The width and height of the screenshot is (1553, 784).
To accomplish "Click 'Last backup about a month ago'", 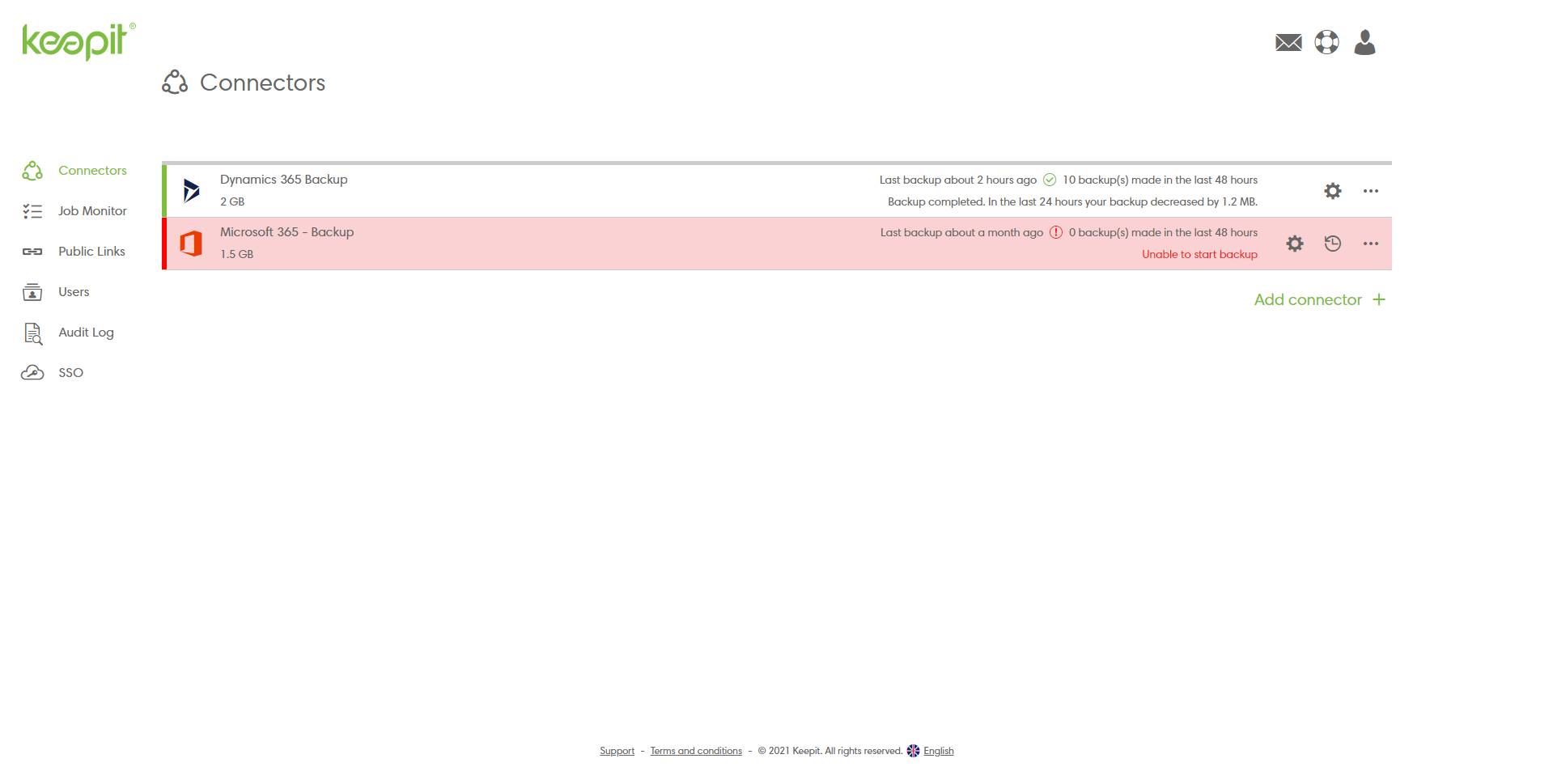I will (x=961, y=232).
